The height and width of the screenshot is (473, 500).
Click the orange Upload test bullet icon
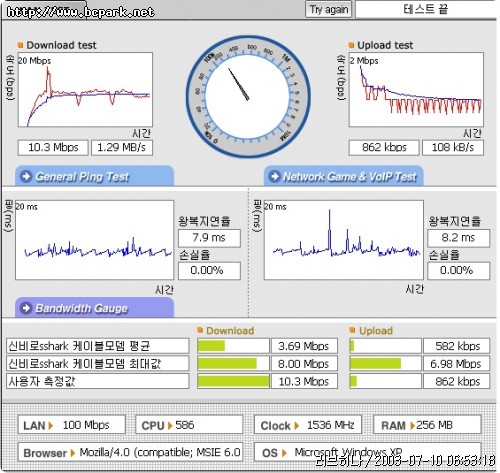351,45
